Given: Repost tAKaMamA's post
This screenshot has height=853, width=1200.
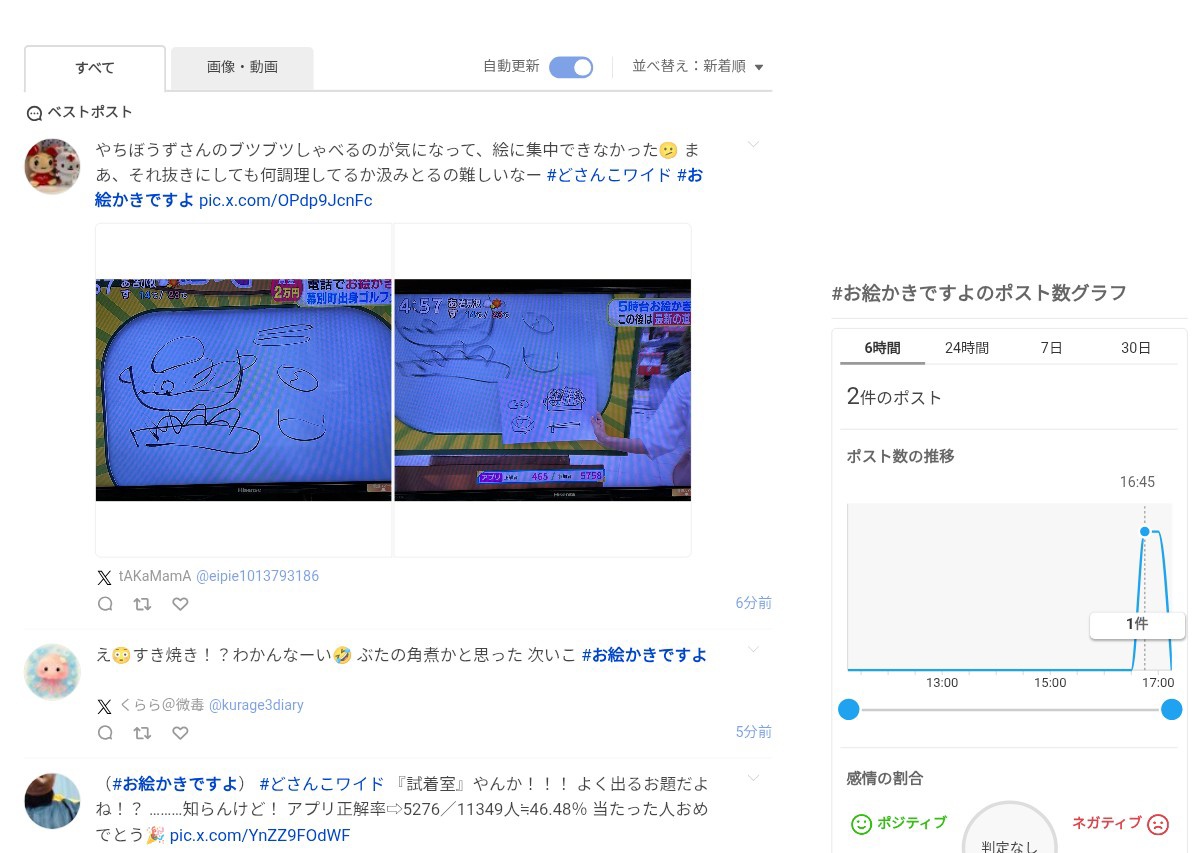Looking at the screenshot, I should (142, 604).
